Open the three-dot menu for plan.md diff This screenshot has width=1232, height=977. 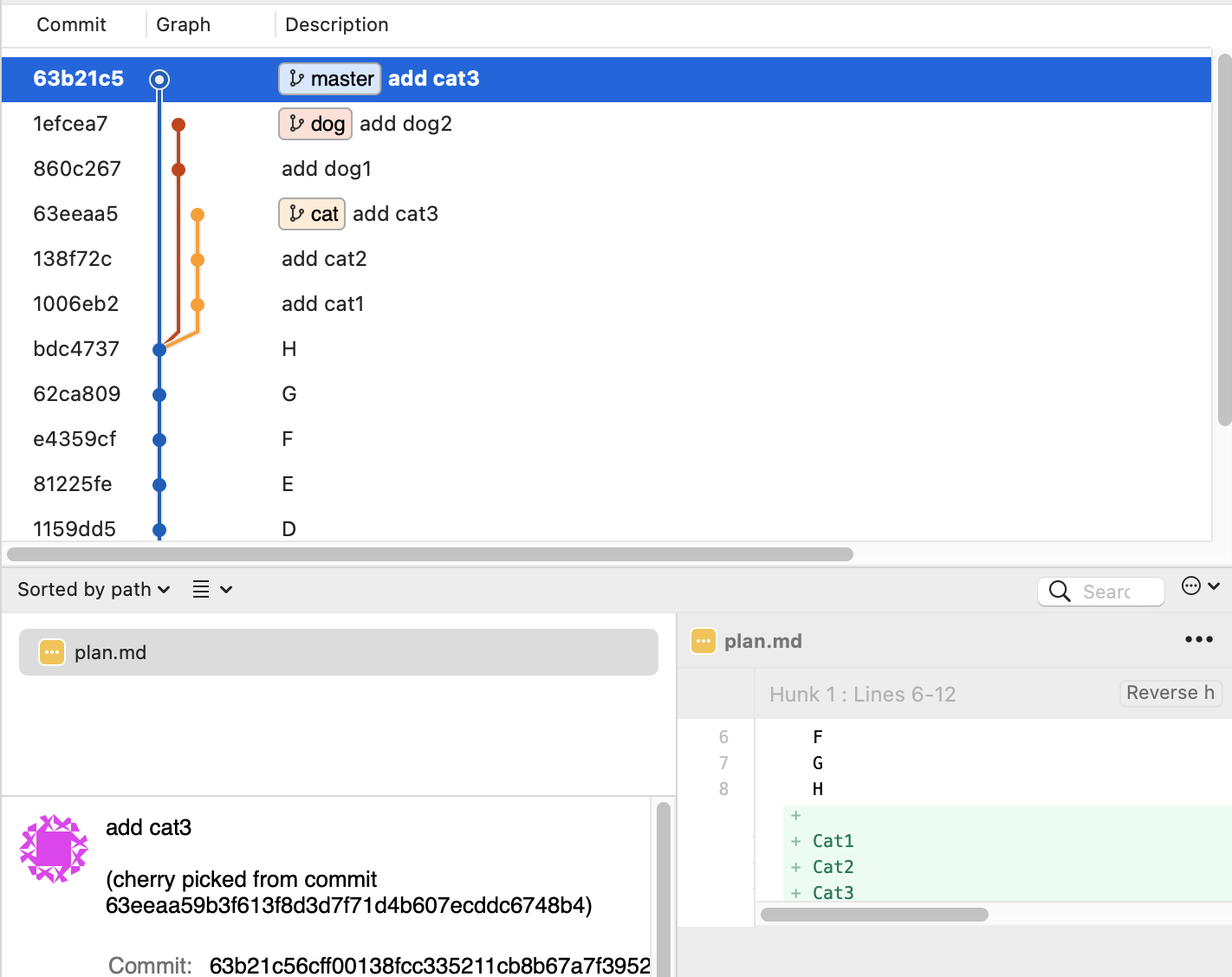1199,639
